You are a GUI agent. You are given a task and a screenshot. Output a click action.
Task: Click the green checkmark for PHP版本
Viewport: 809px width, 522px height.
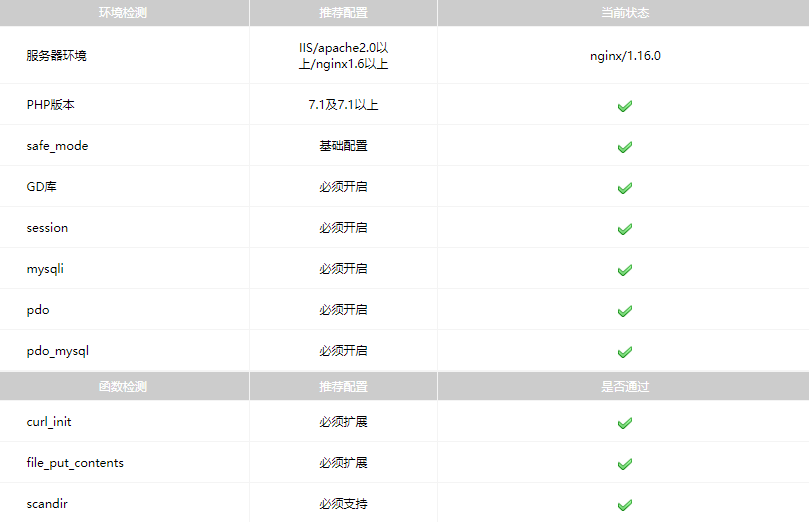click(624, 105)
